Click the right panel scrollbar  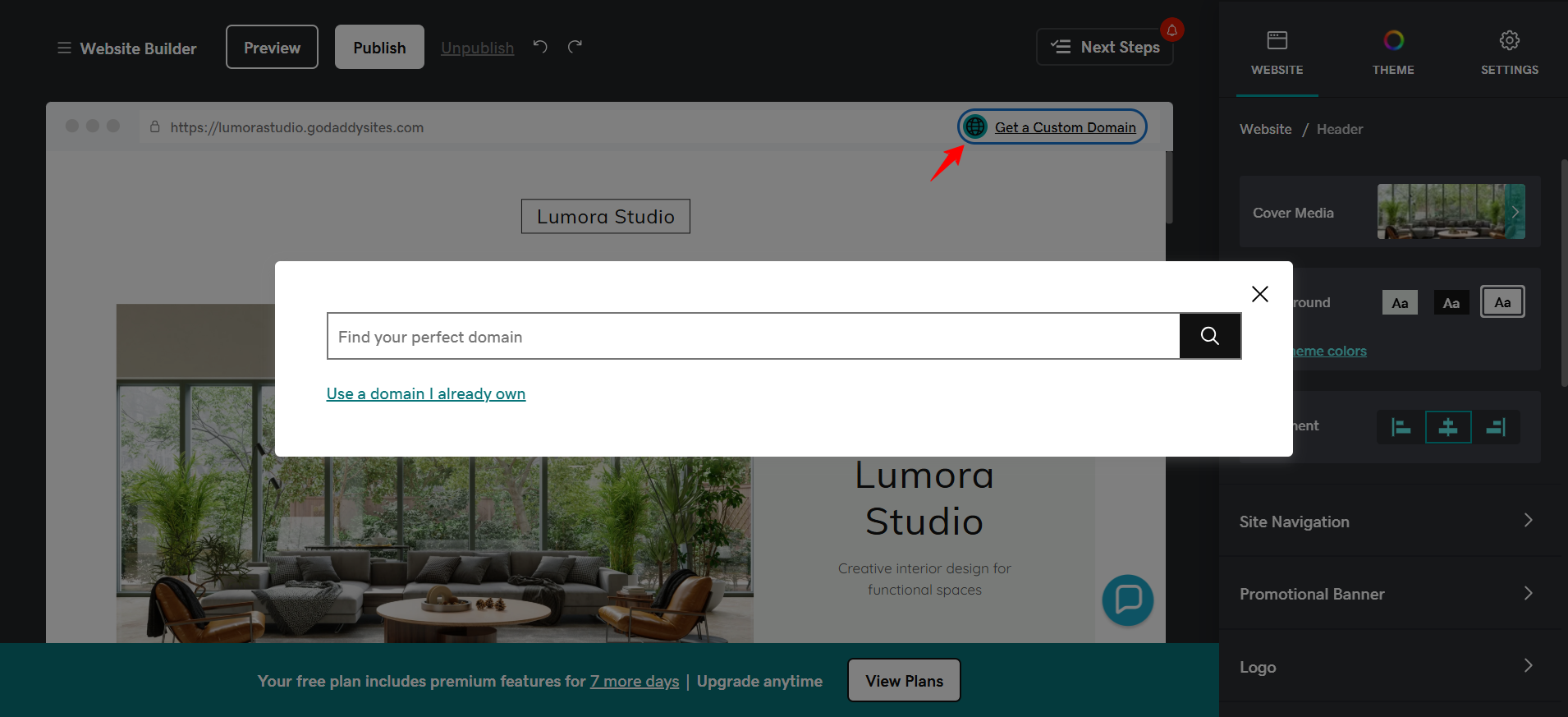pyautogui.click(x=1564, y=273)
